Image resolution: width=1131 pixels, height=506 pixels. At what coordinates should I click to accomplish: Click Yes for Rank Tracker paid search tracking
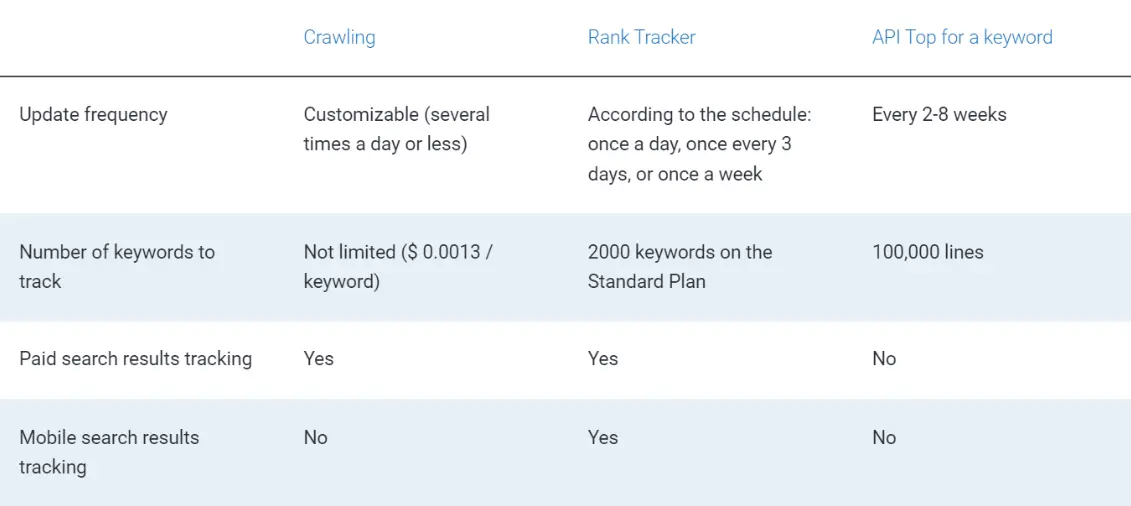603,359
